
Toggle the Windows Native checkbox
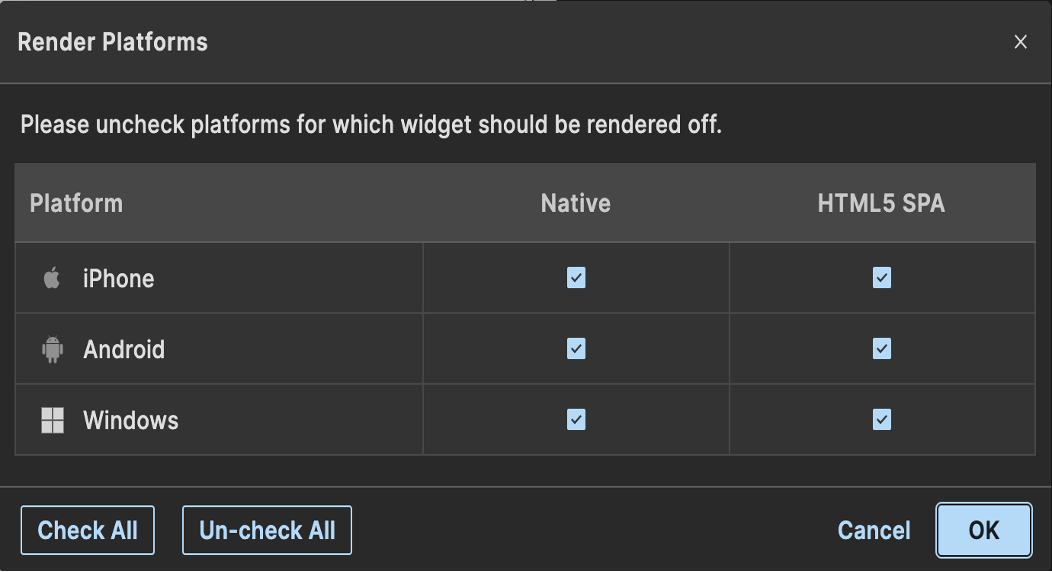[576, 420]
